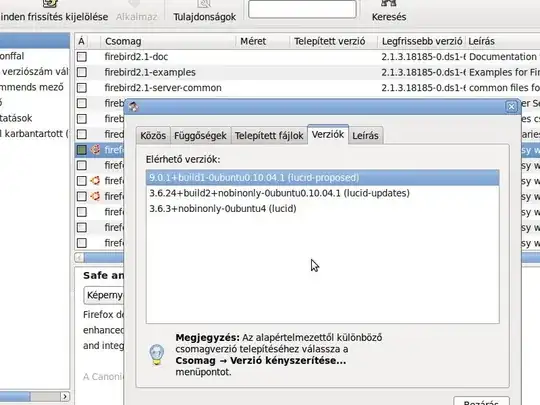The width and height of the screenshot is (540, 405).
Task: Toggle checkbox for firebird2.1-examples package
Action: coord(82,72)
